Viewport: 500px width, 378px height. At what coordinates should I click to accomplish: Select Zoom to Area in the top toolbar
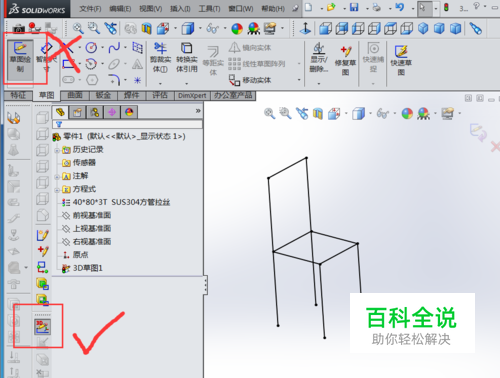[x=94, y=28]
